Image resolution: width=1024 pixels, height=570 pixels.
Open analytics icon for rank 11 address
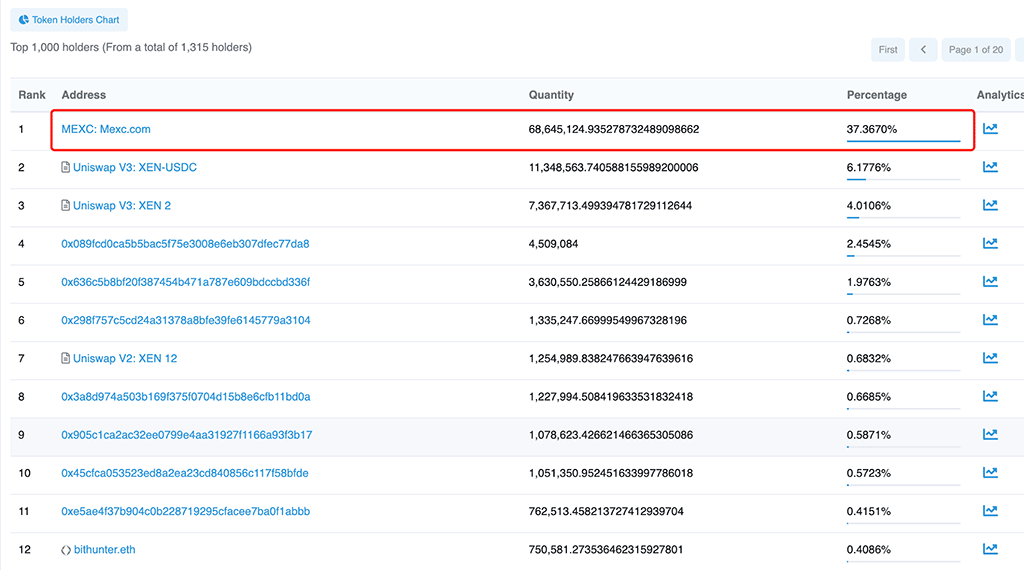coord(990,511)
